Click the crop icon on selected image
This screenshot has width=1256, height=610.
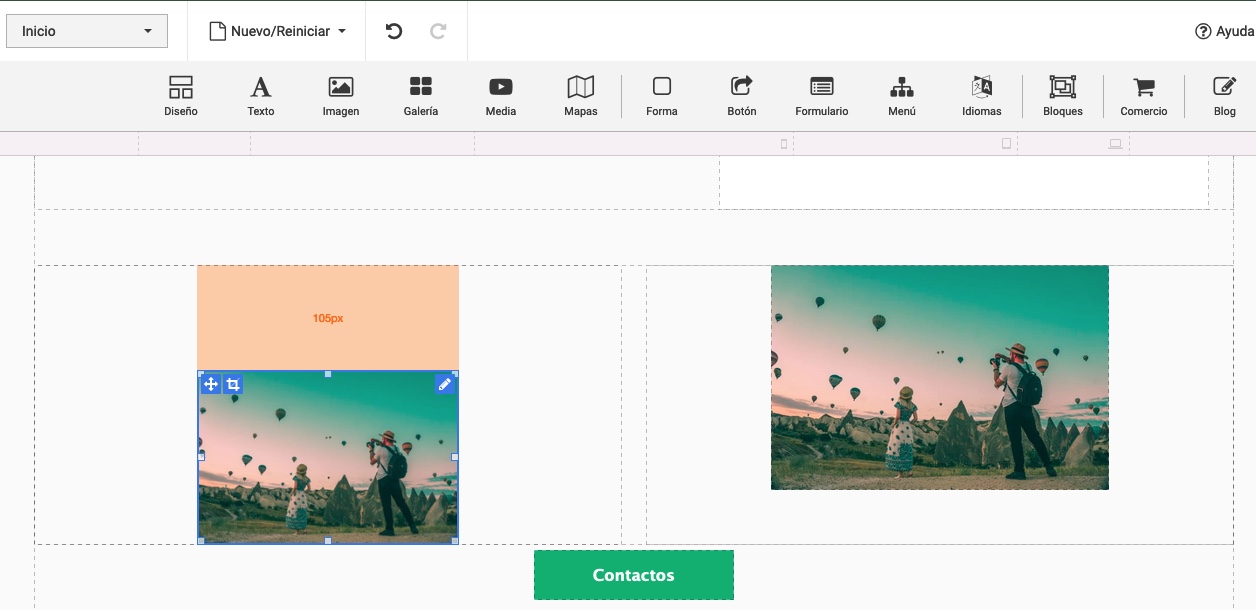tap(233, 385)
